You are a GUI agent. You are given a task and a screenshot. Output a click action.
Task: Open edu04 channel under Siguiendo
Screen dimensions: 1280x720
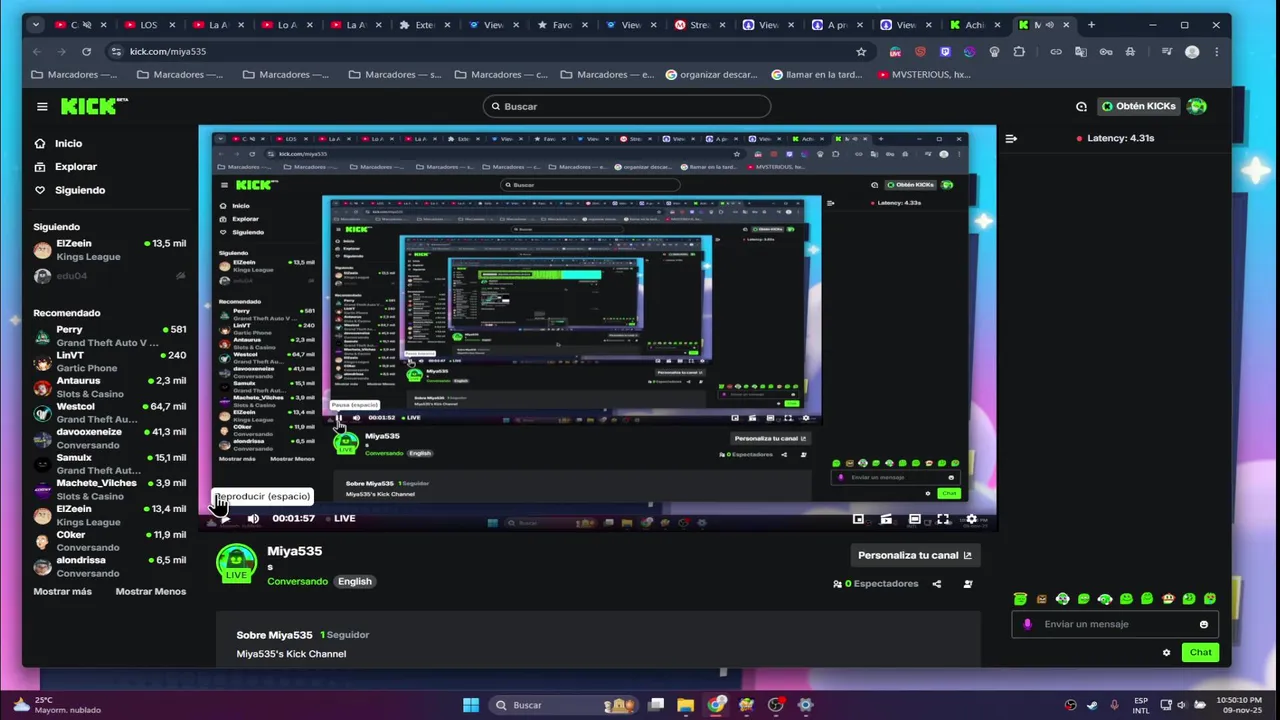coord(110,276)
